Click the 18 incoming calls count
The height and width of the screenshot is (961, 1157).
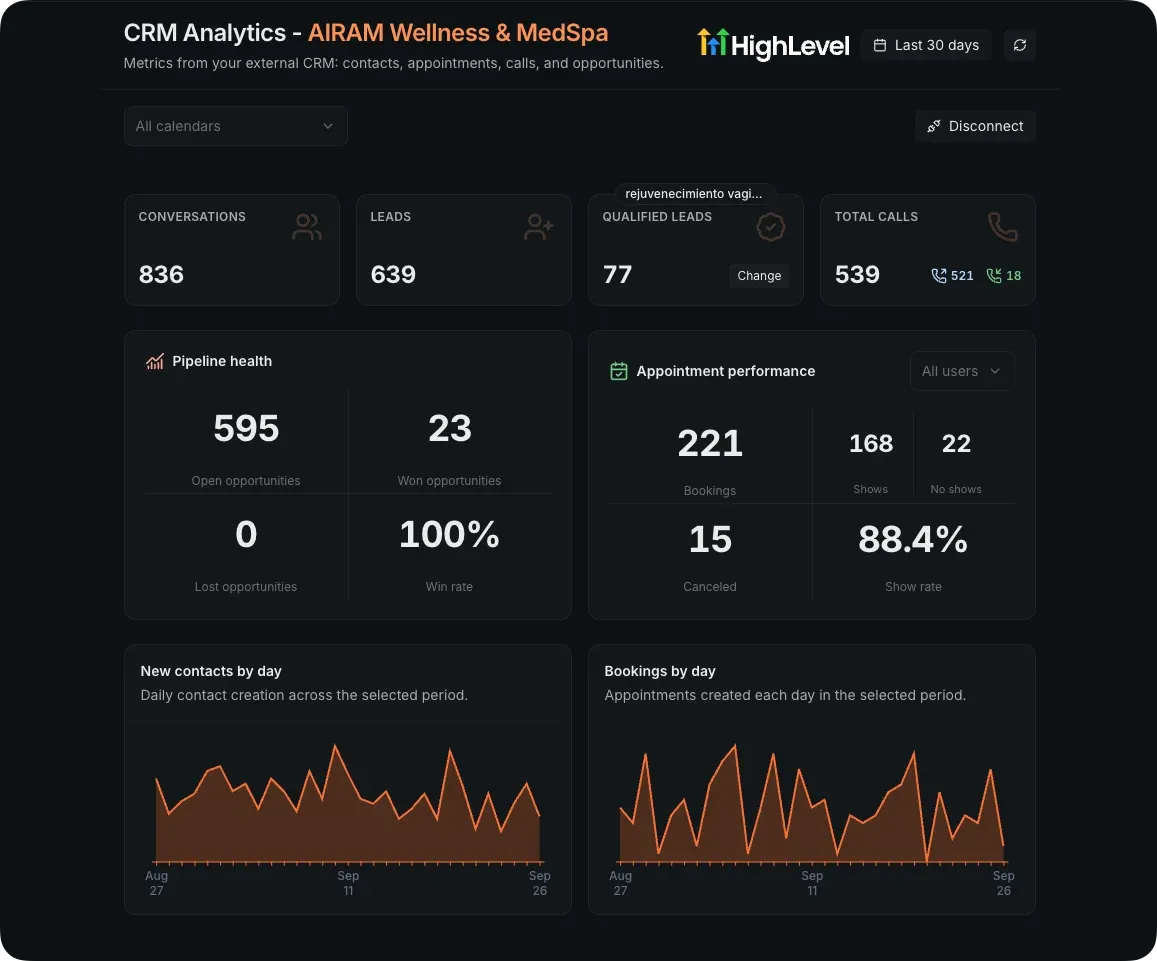[x=1013, y=275]
